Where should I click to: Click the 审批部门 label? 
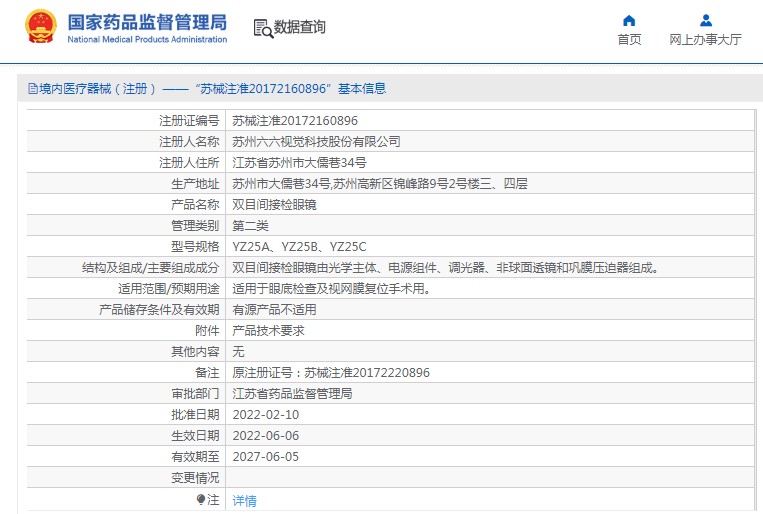[195, 394]
